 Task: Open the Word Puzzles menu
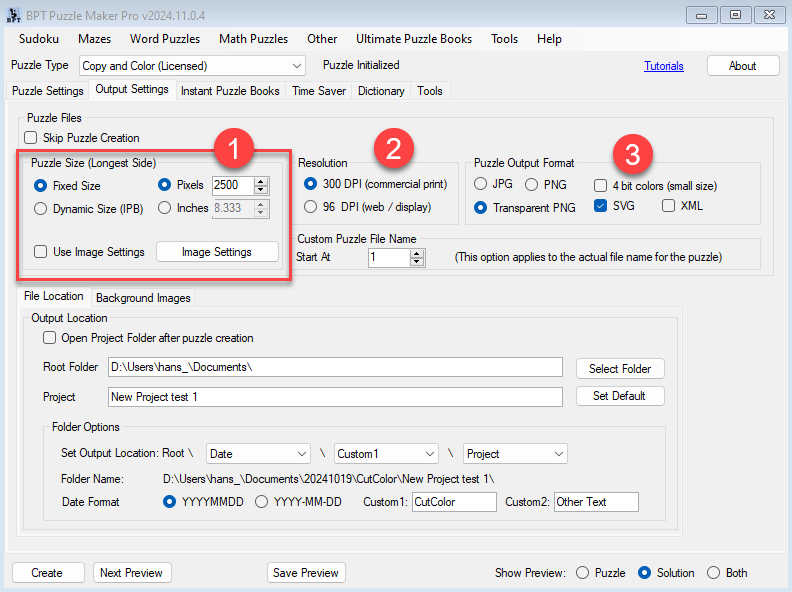pyautogui.click(x=167, y=39)
